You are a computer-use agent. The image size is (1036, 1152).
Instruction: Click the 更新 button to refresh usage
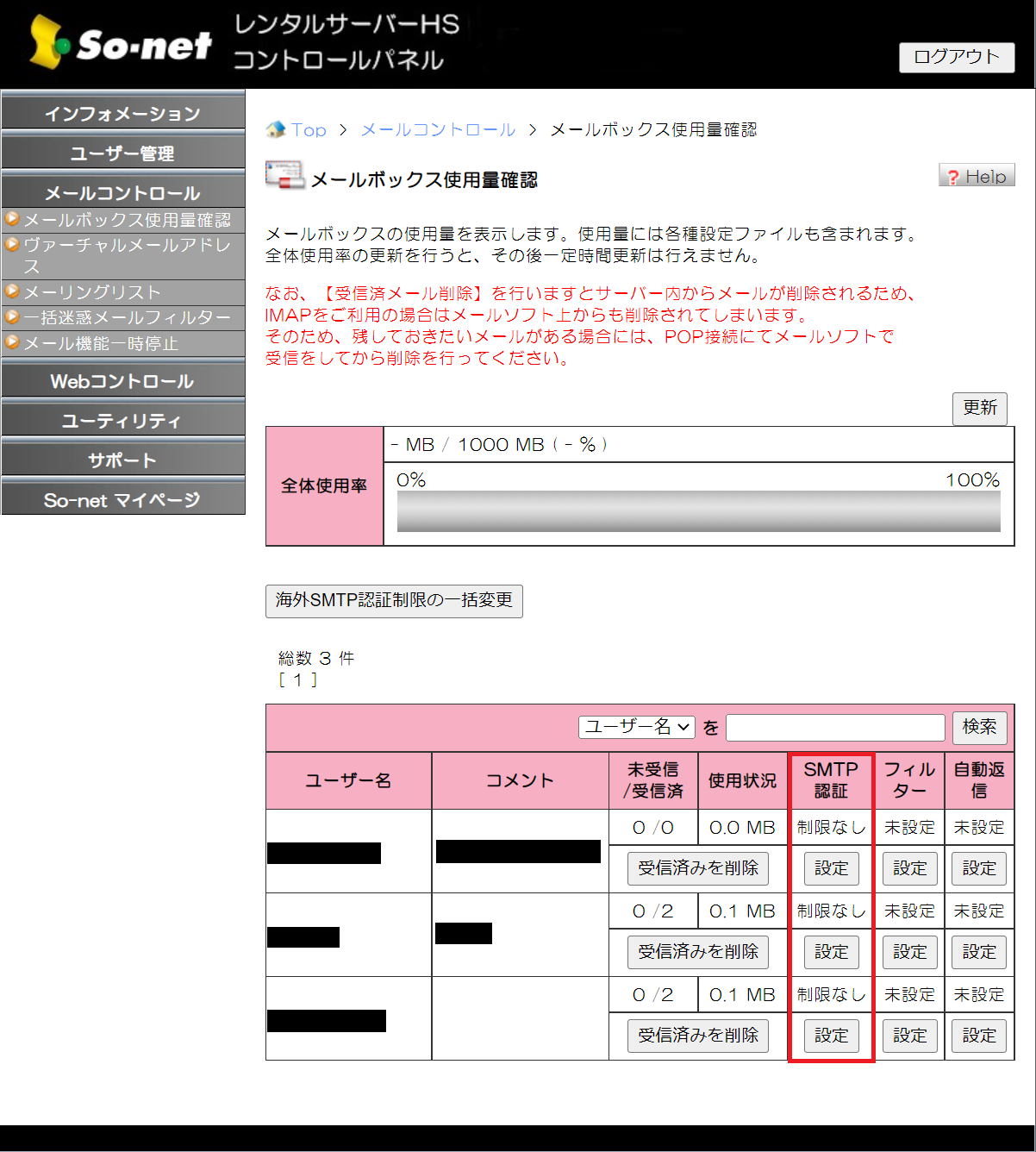coord(979,408)
